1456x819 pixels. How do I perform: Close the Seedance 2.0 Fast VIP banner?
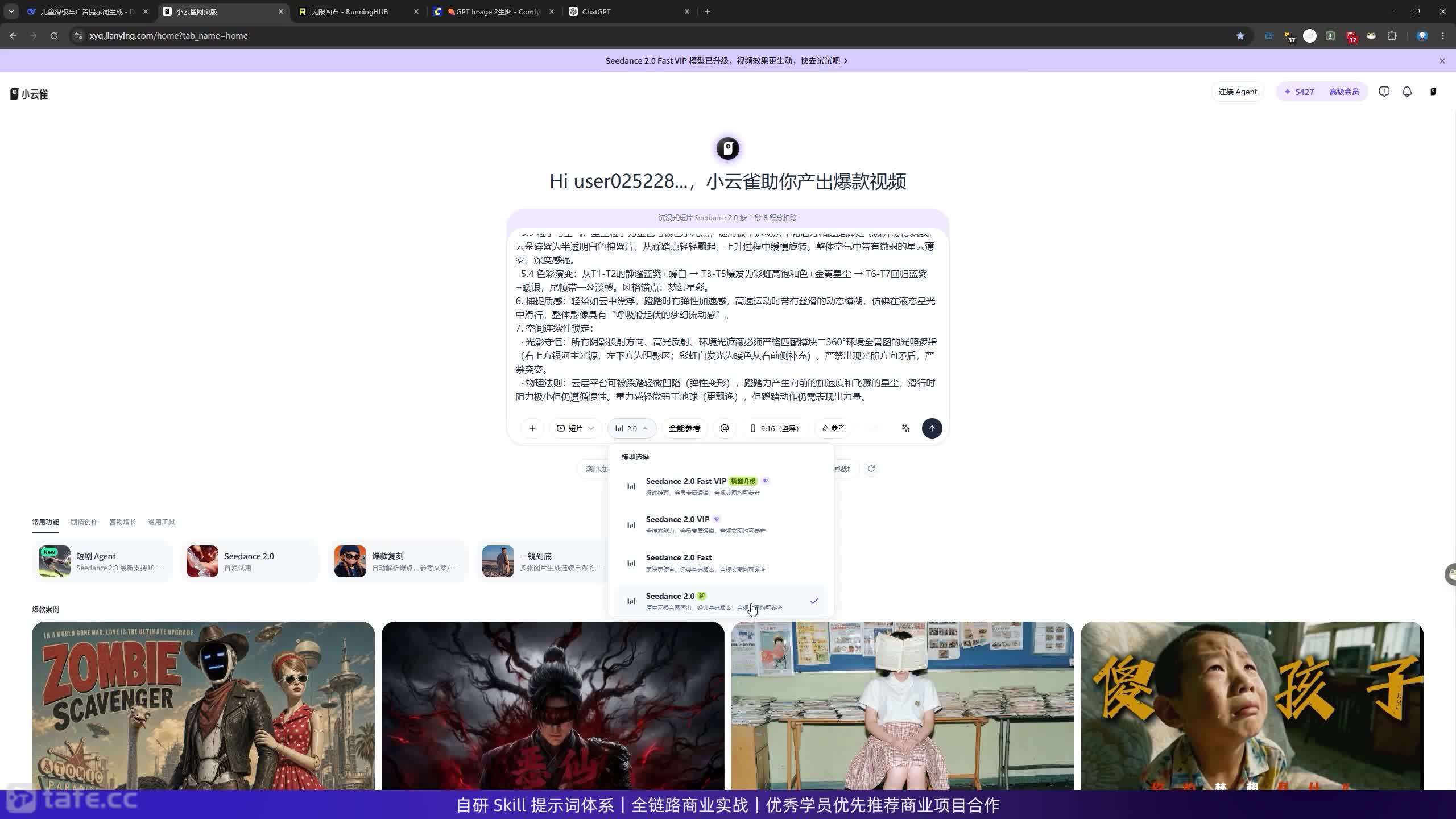1442,61
